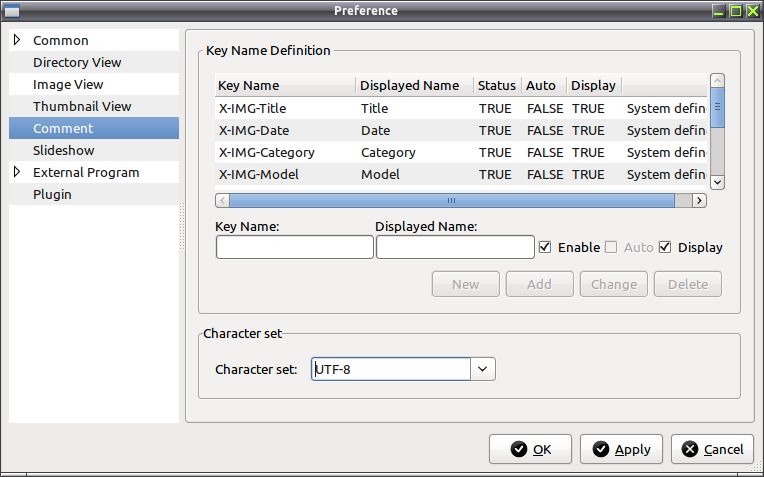Focus the Key Name input field
Image resolution: width=764 pixels, height=477 pixels.
[295, 247]
